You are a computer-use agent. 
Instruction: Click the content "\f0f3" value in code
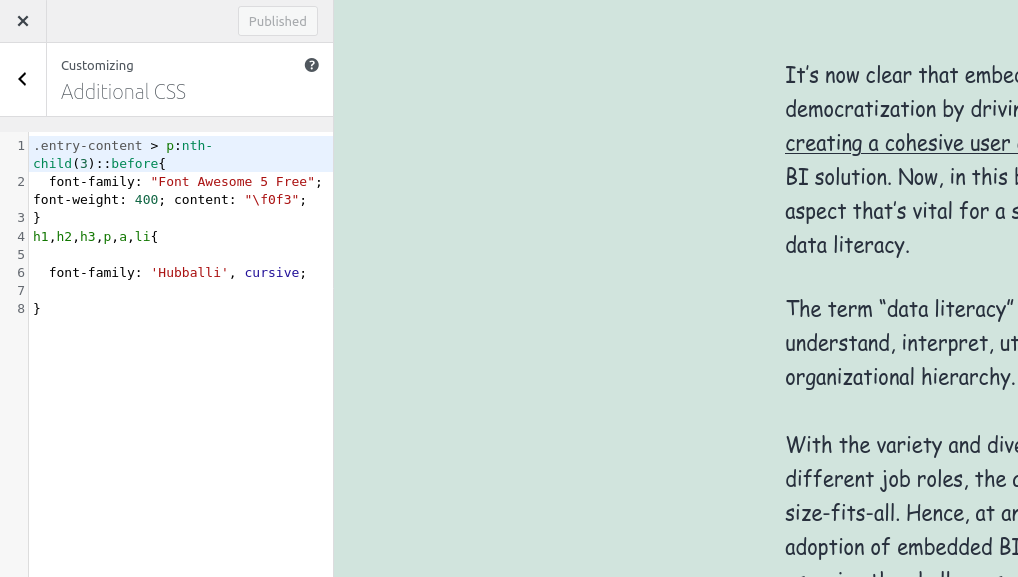click(271, 200)
